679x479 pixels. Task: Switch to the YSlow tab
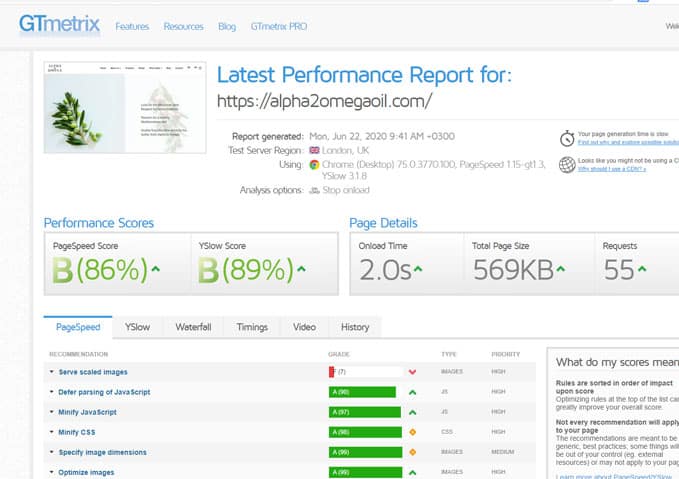[137, 327]
